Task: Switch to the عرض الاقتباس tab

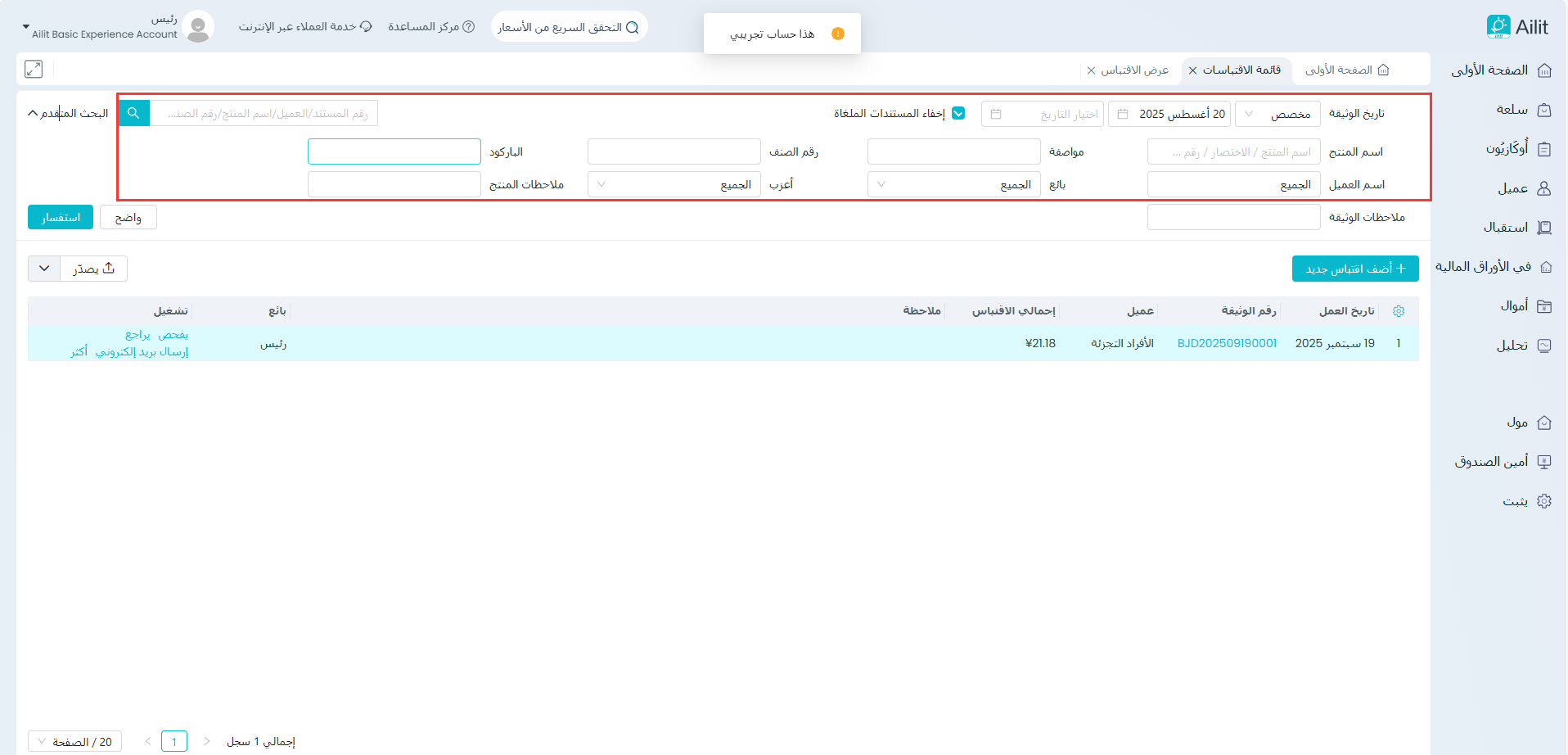Action: tap(1134, 70)
